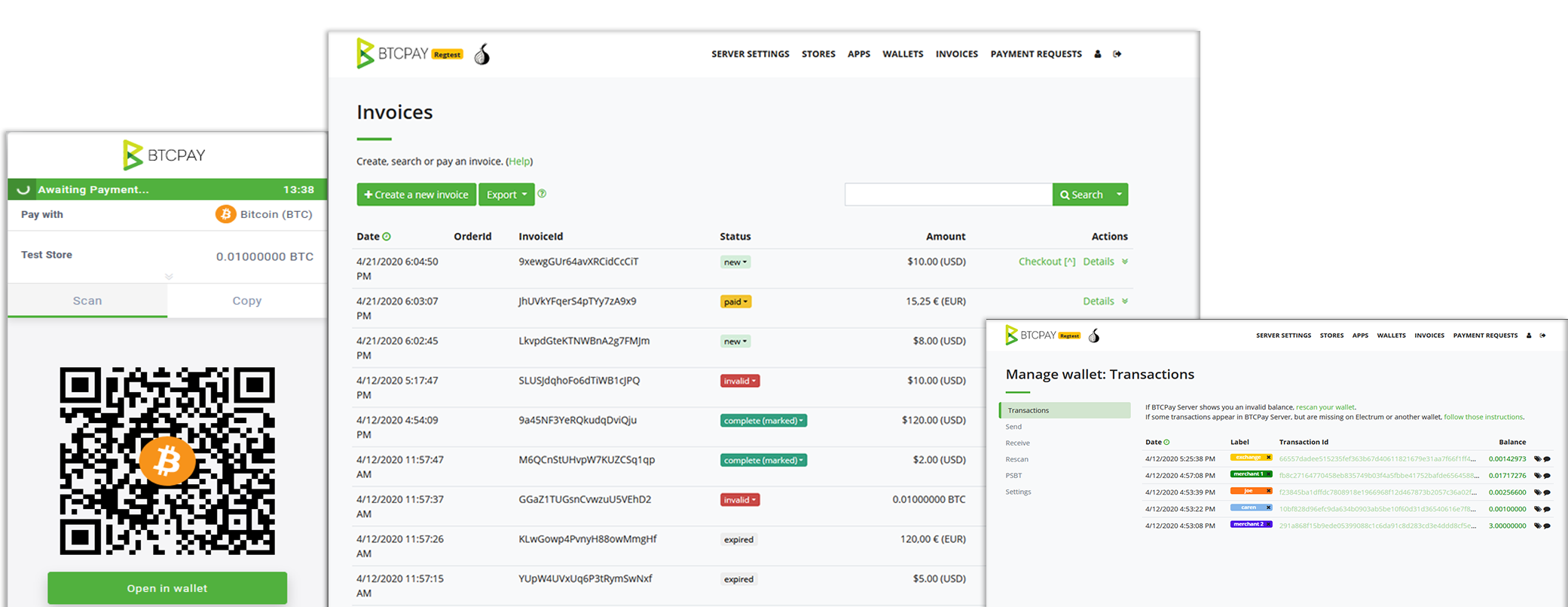Open new status dropdown for LkvpdGteKTNWBnA2g7FMJm
Screen dimensions: 1568x607
click(x=735, y=342)
